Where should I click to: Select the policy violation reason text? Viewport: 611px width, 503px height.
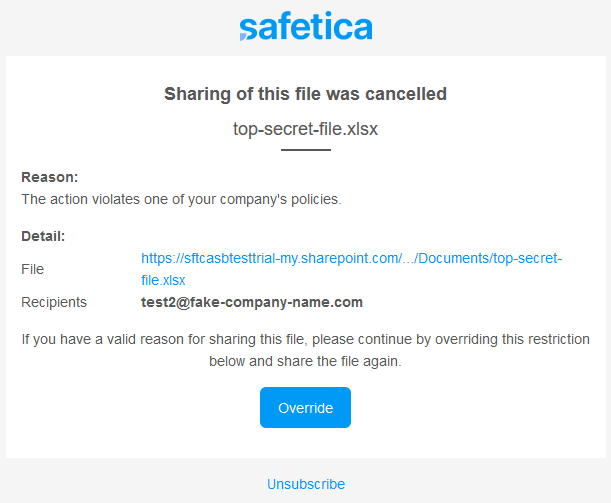point(181,199)
